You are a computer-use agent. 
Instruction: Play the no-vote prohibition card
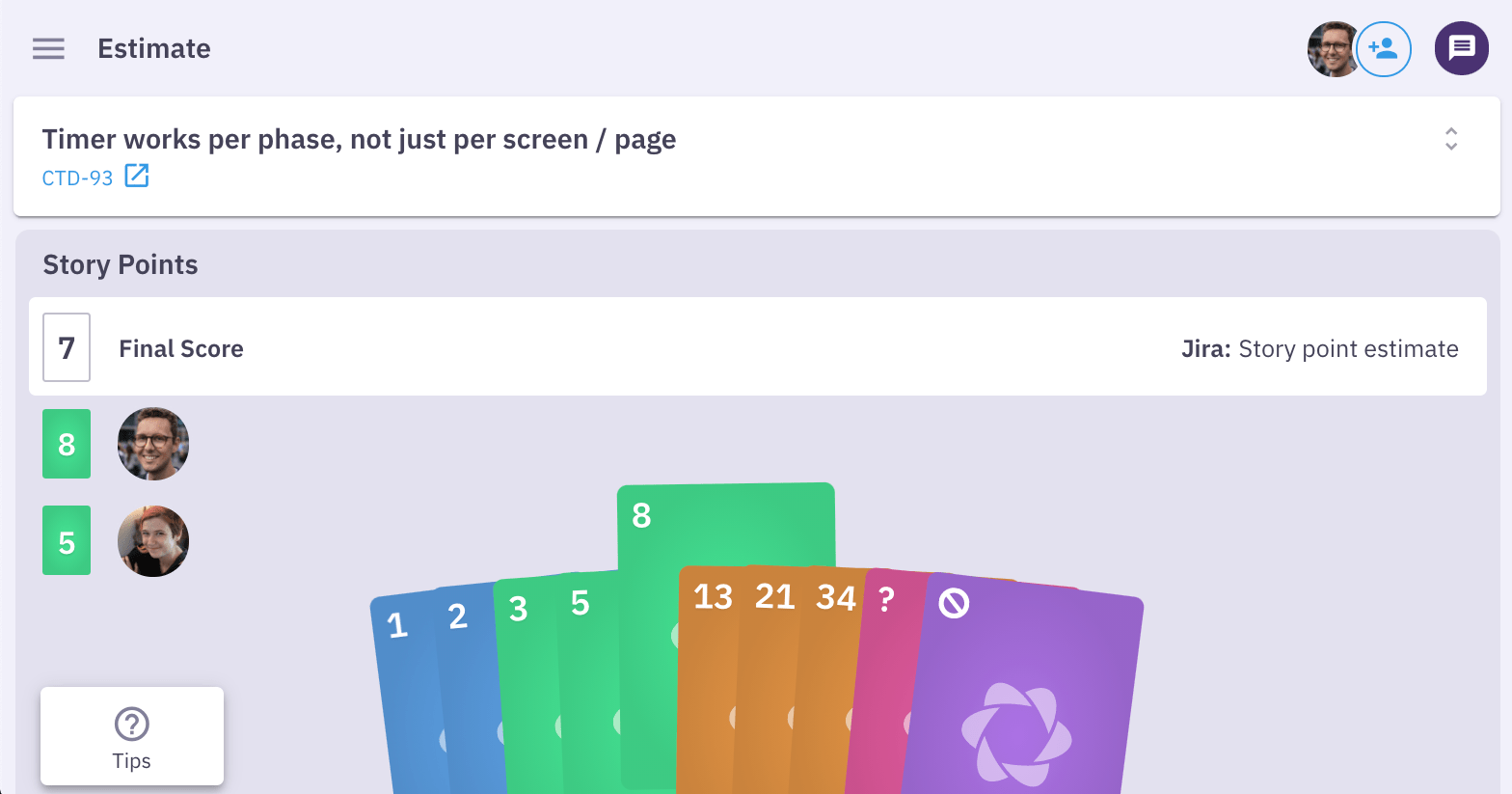coord(956,602)
